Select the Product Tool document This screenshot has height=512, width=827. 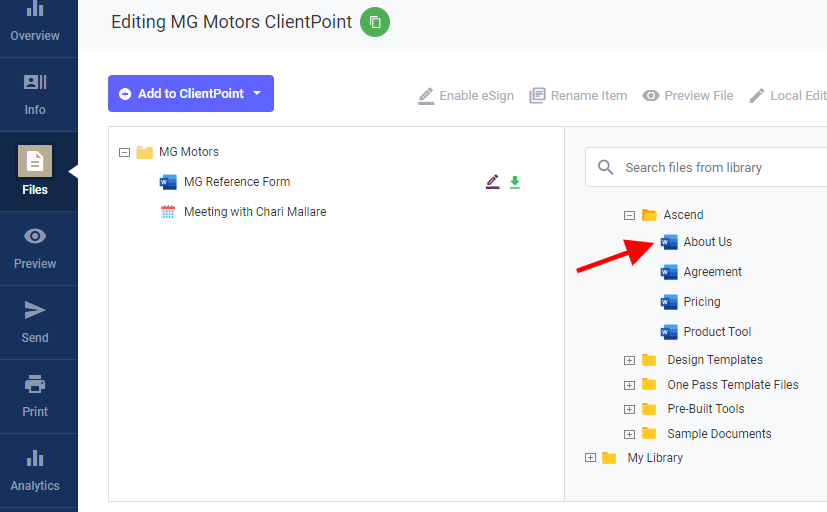point(717,332)
